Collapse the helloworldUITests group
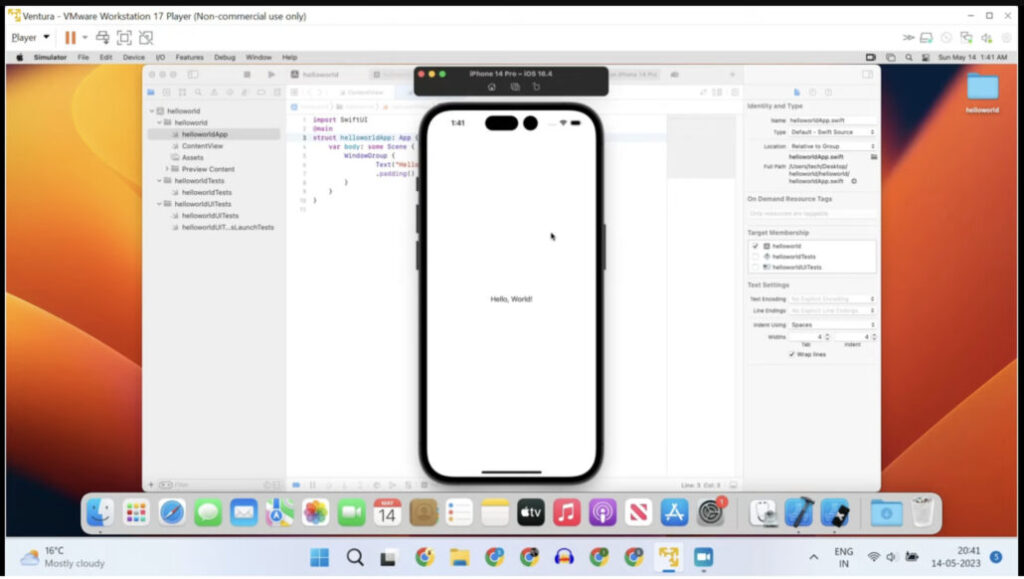Screen dimensions: 1024x579 coord(159,204)
